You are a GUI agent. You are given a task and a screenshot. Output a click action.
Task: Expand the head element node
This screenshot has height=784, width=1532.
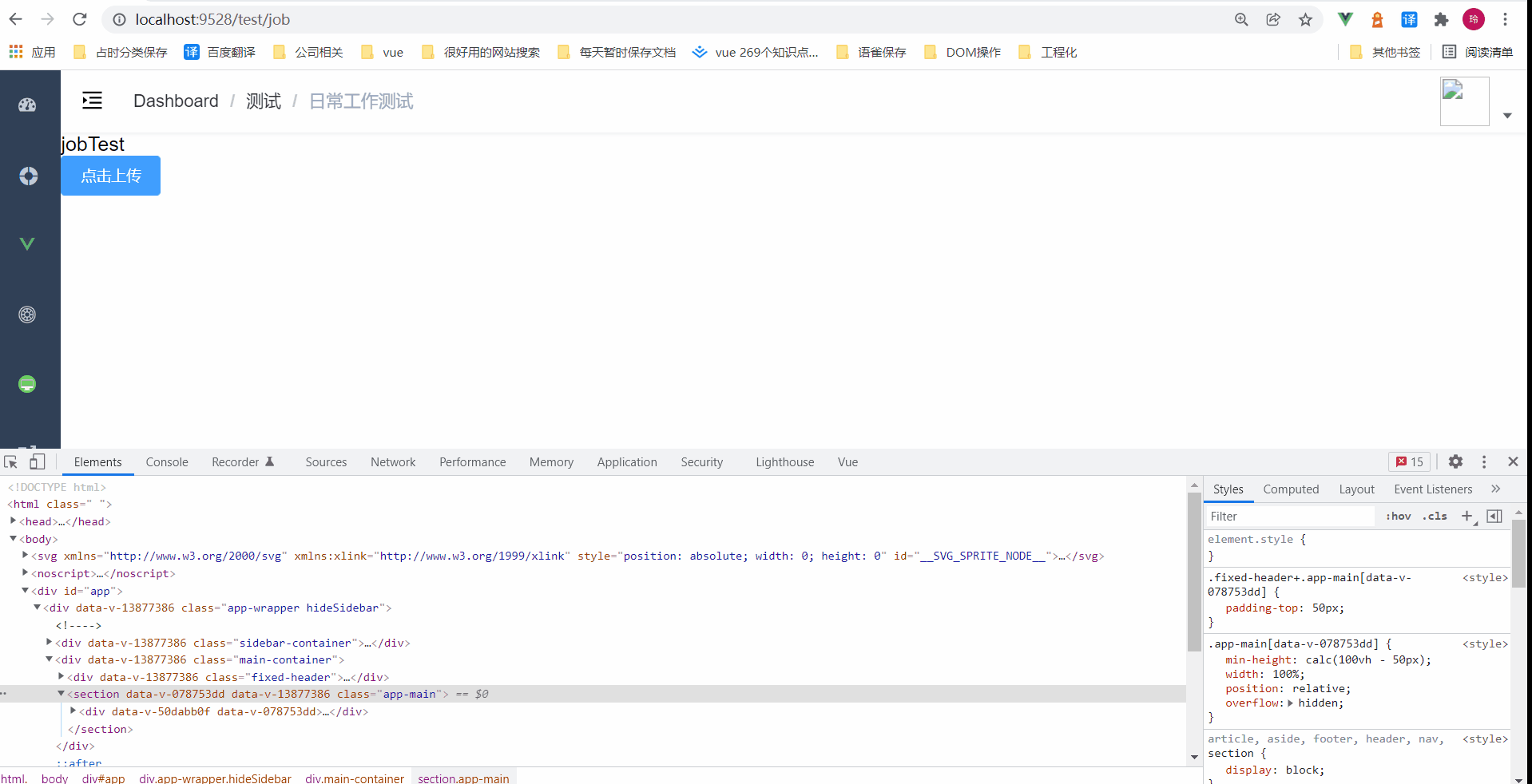[13, 521]
